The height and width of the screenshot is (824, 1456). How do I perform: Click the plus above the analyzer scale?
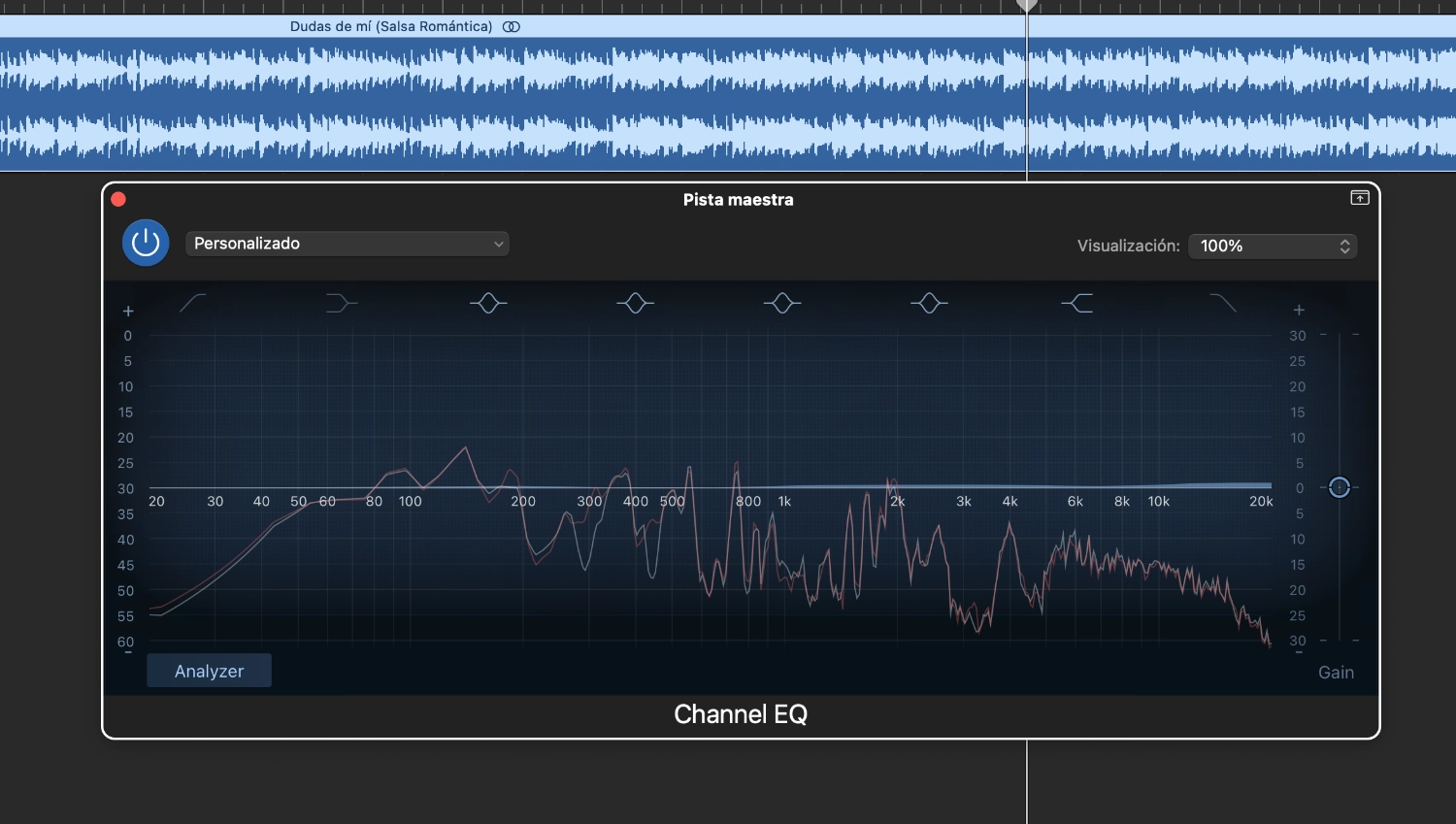pos(128,312)
